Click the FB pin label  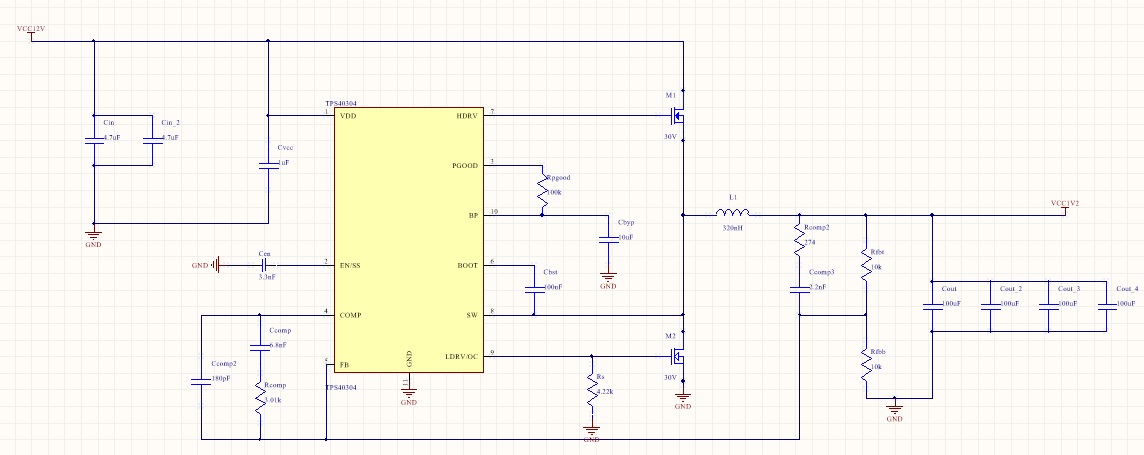(x=344, y=364)
